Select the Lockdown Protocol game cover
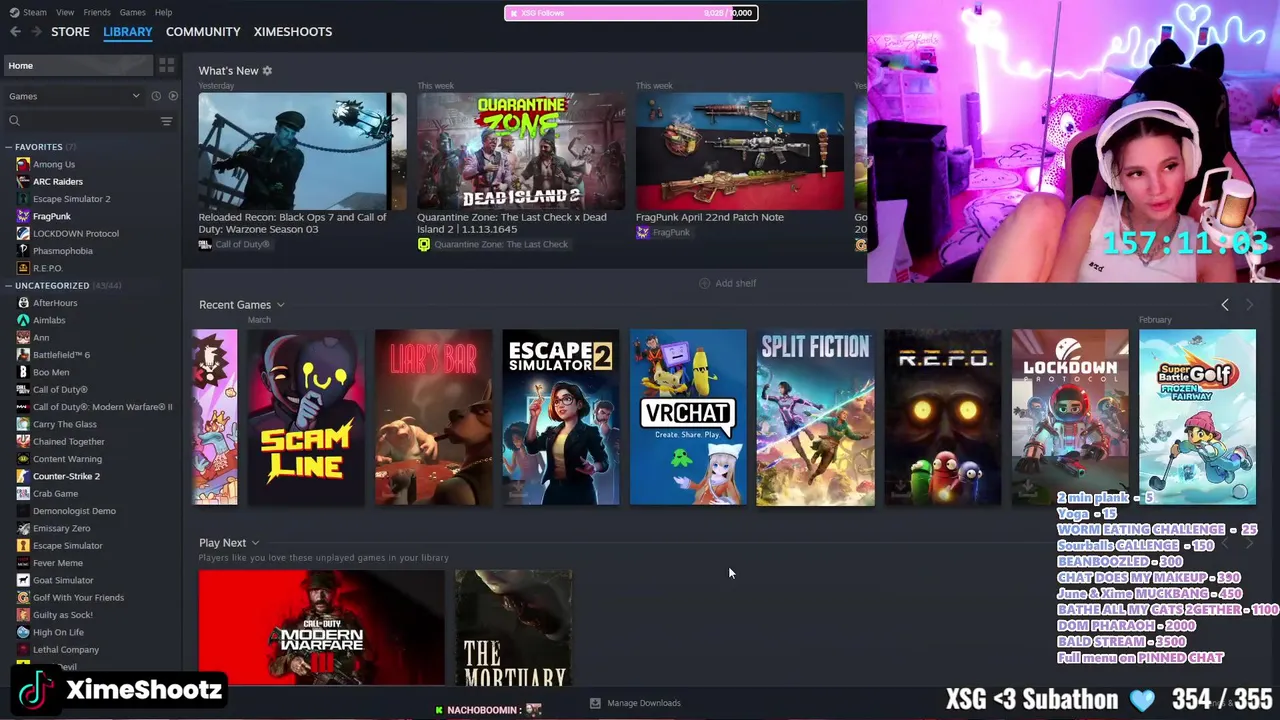 1070,417
